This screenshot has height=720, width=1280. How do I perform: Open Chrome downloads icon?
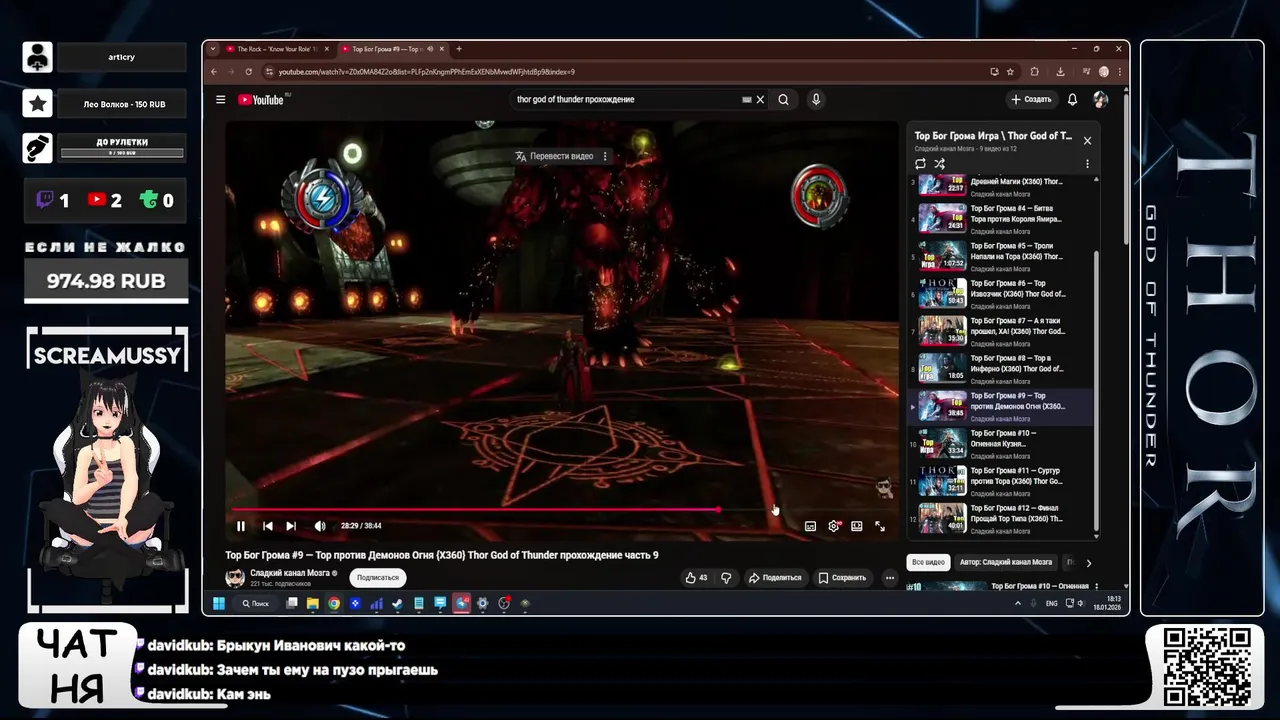[x=1060, y=72]
